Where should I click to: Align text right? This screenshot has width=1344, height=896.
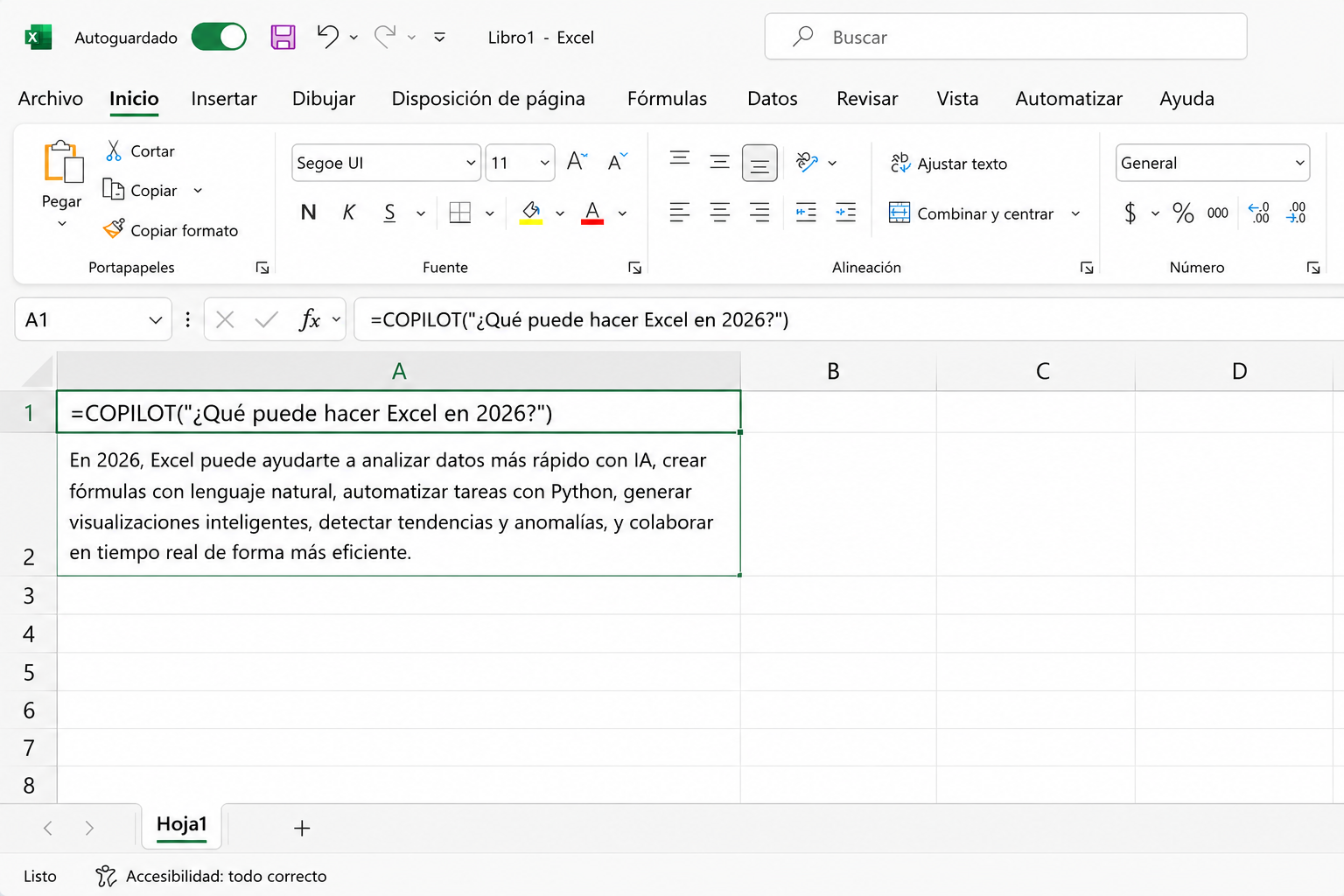coord(759,212)
